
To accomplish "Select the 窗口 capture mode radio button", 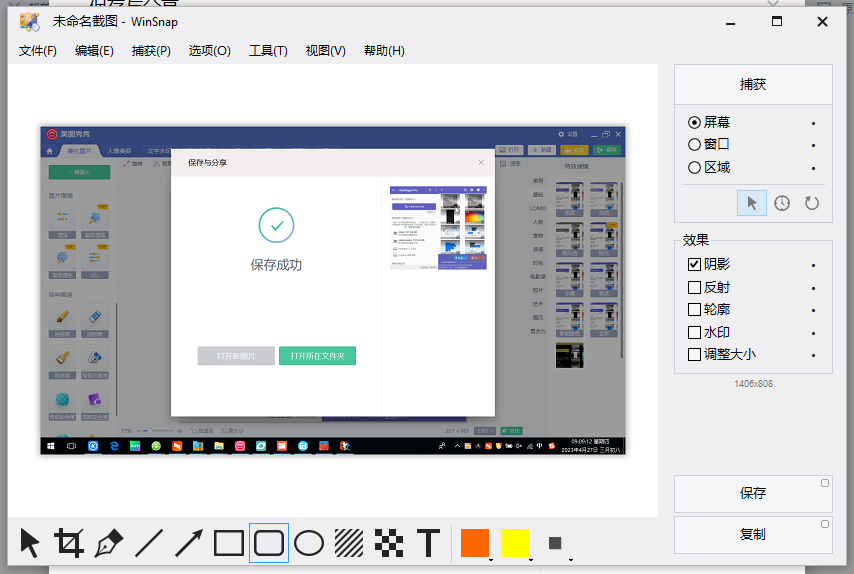I will [x=695, y=145].
